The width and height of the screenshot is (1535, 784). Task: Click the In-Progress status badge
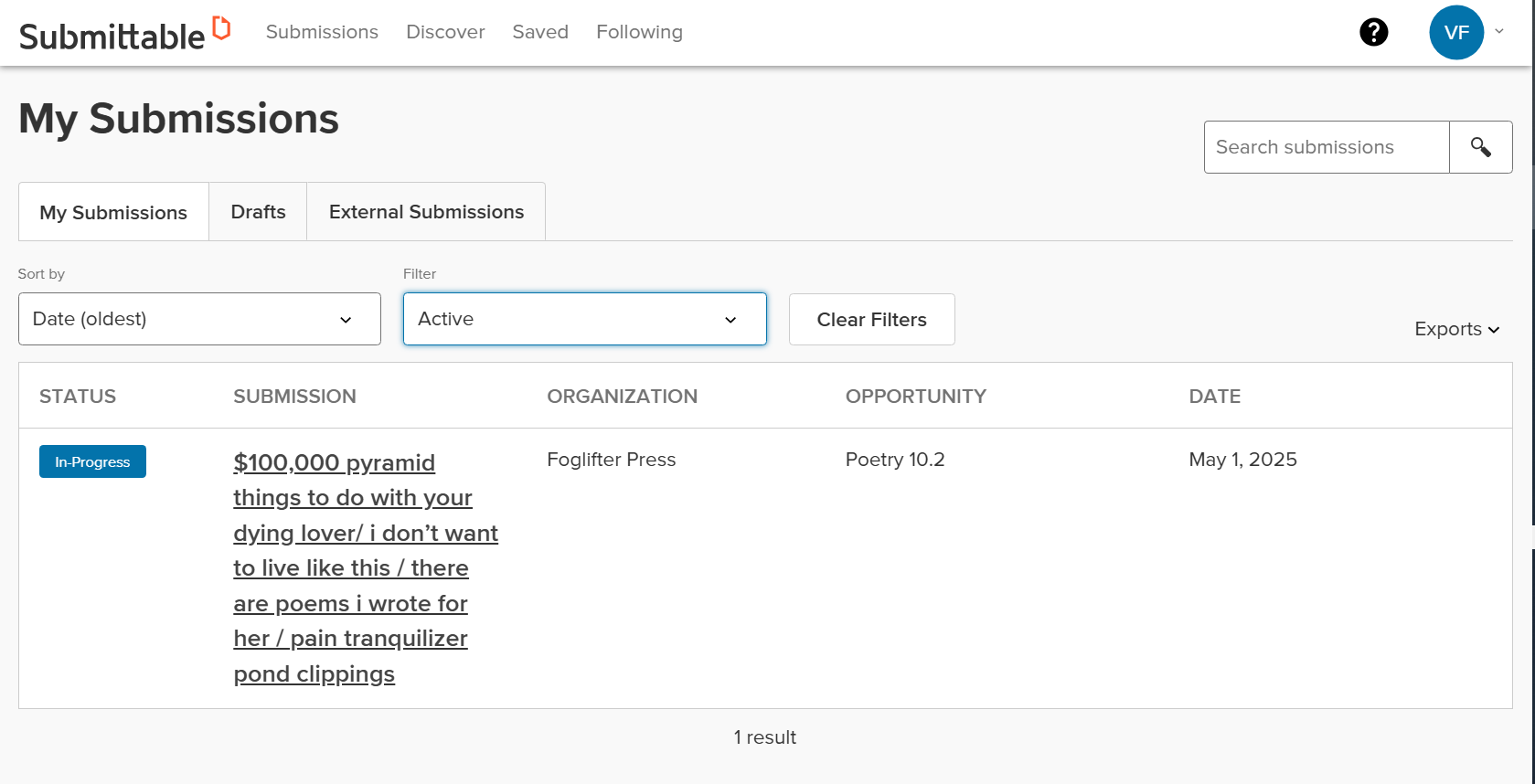pos(92,461)
